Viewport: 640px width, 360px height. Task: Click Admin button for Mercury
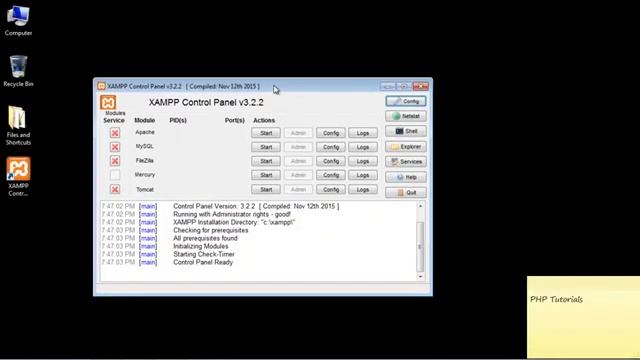(298, 175)
